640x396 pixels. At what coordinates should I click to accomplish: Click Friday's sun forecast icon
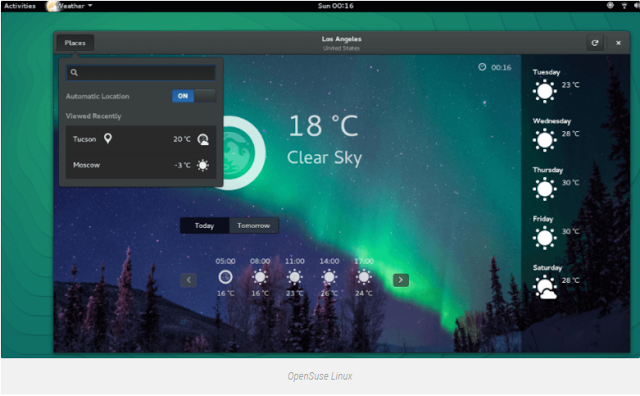[x=545, y=238]
